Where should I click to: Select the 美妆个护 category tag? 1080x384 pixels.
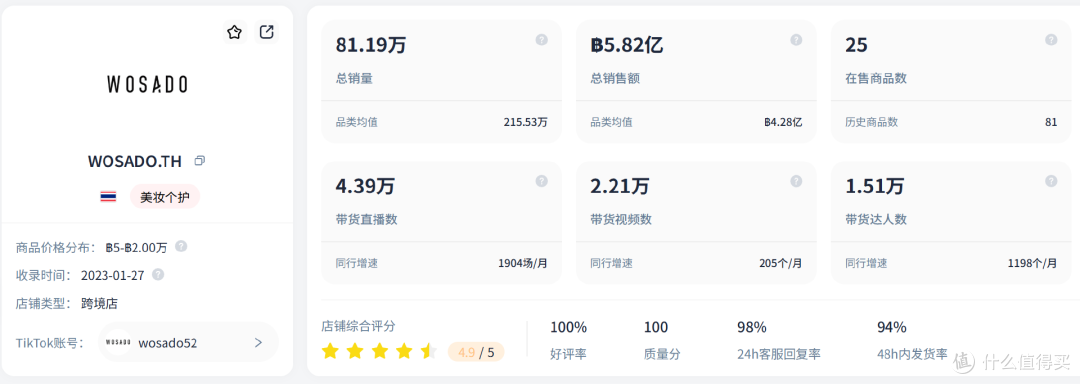coord(165,197)
